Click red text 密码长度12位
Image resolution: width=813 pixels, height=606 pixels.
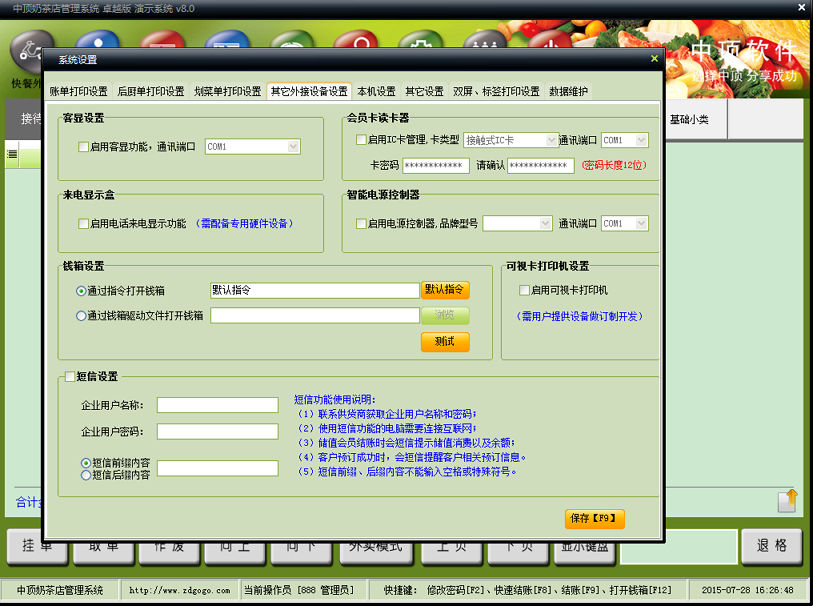(x=613, y=165)
